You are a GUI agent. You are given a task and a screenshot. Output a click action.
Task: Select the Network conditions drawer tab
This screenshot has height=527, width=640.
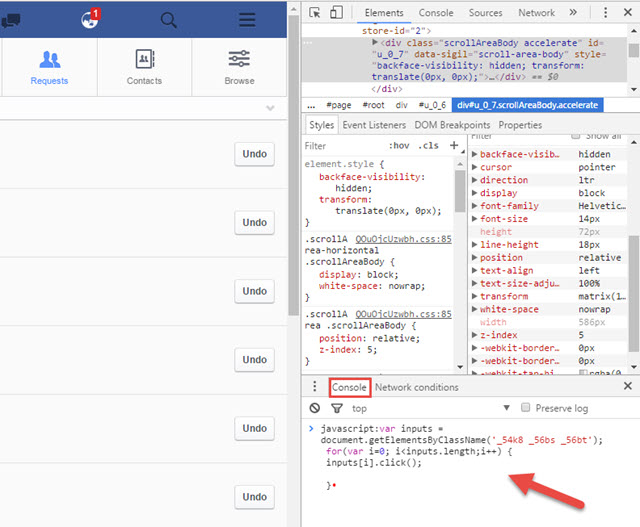click(x=417, y=387)
